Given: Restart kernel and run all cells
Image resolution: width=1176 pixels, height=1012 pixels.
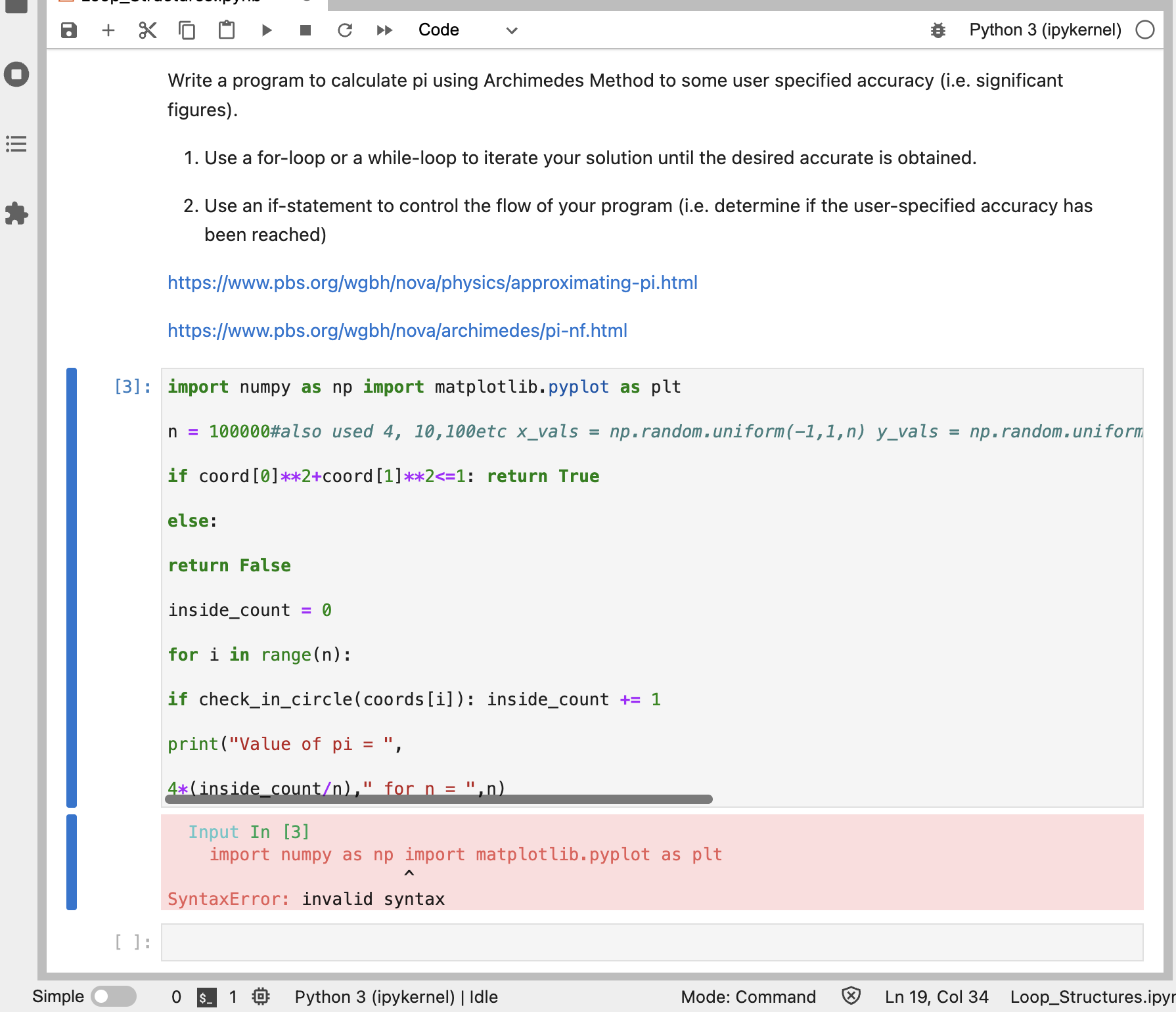Looking at the screenshot, I should (384, 30).
